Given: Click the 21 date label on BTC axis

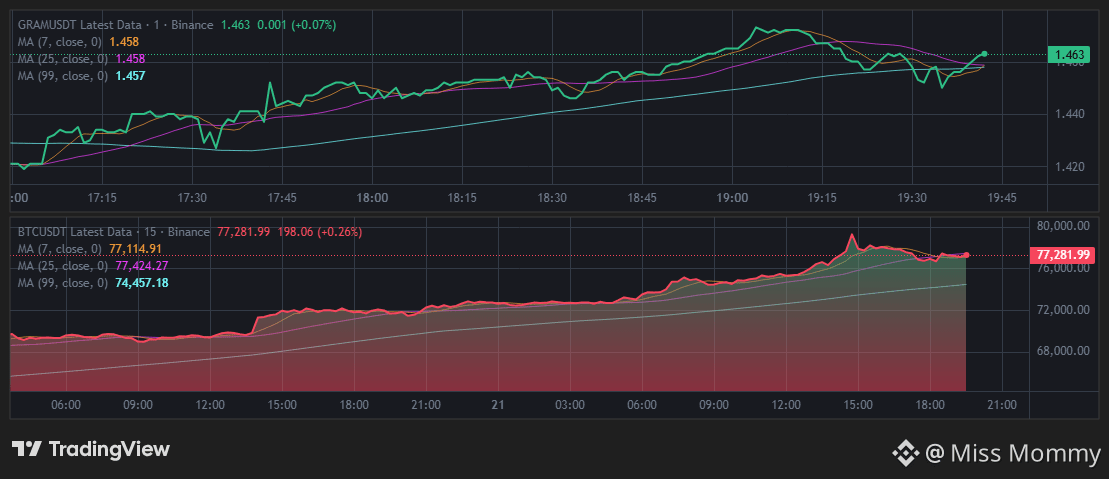Looking at the screenshot, I should [498, 405].
